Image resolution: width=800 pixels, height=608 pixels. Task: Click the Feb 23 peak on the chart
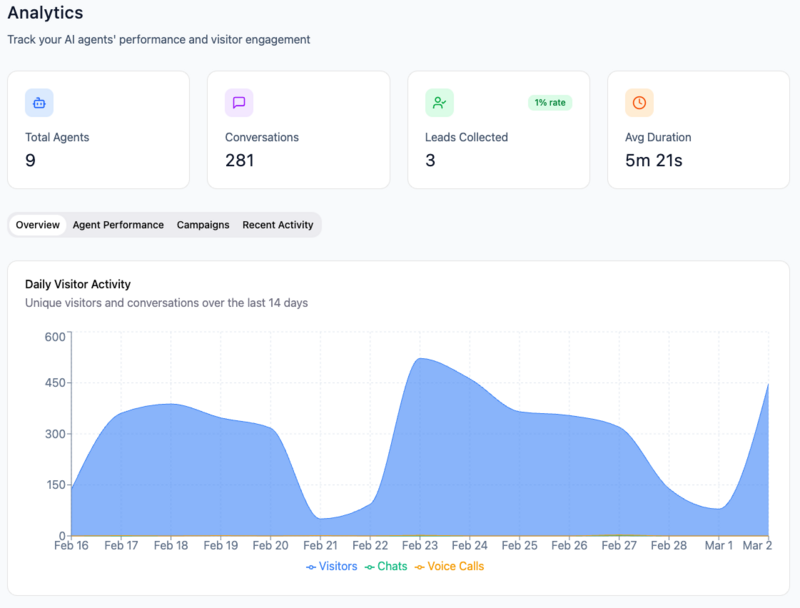[x=420, y=358]
